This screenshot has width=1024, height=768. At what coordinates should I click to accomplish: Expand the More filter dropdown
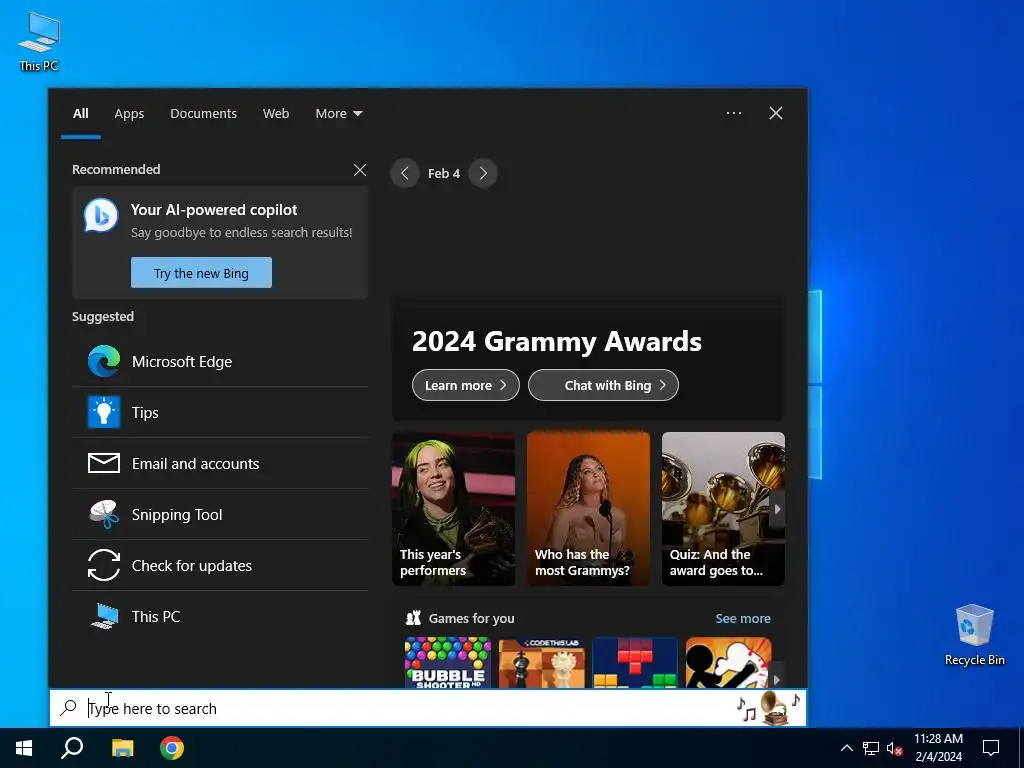[338, 114]
